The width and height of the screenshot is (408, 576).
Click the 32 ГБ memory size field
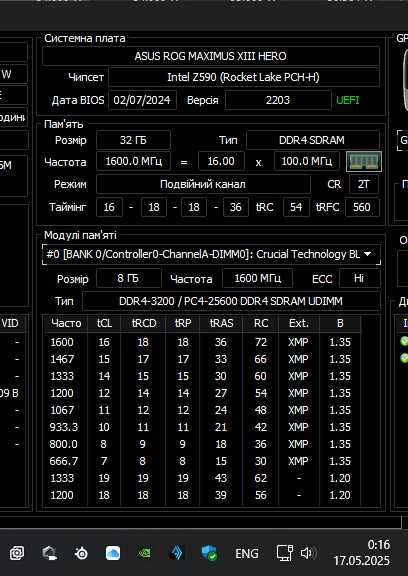(133, 140)
